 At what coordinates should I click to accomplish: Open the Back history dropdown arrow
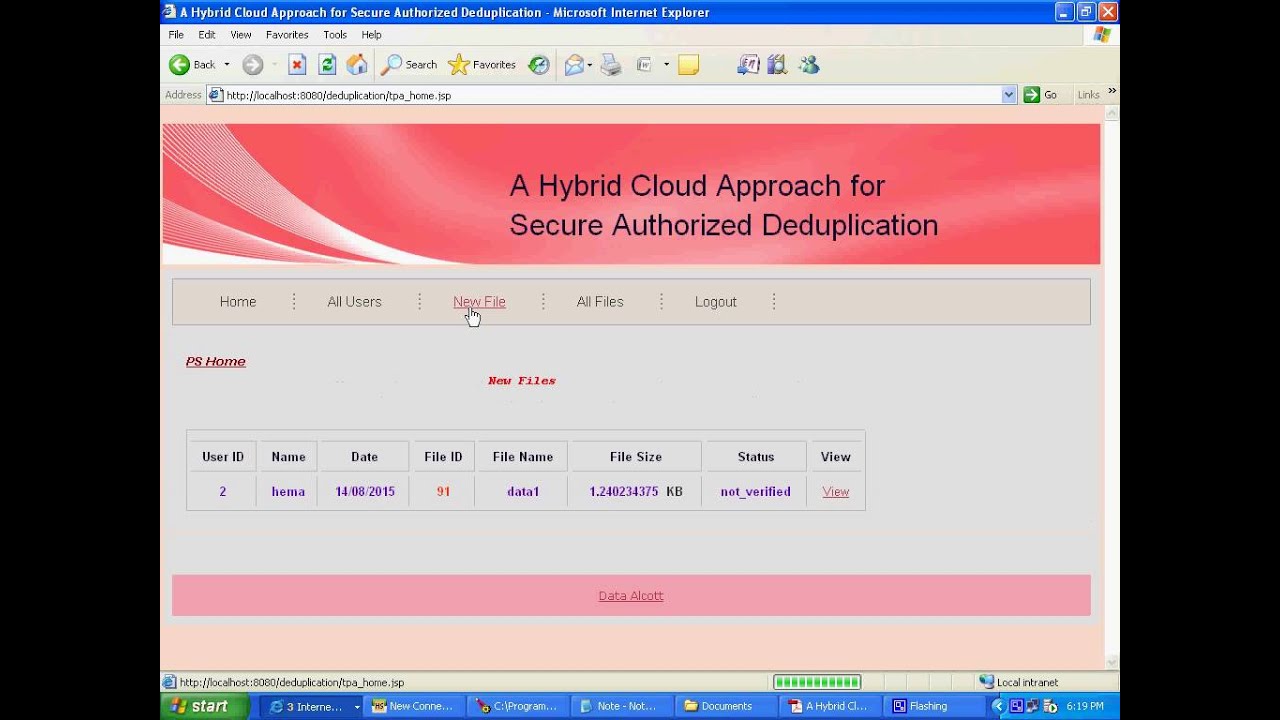click(227, 65)
